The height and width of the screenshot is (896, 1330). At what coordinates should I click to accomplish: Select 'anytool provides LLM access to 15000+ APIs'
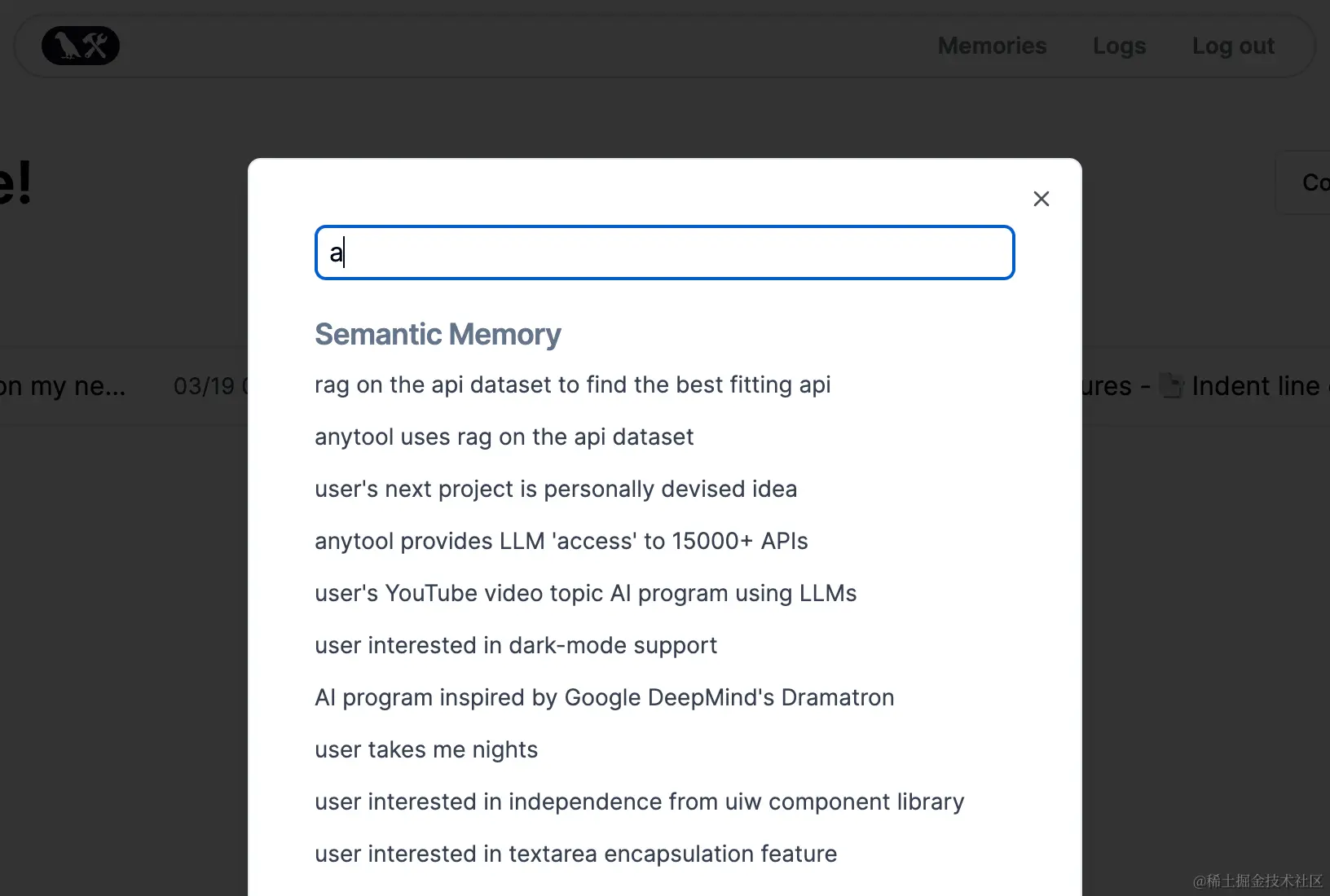[561, 541]
